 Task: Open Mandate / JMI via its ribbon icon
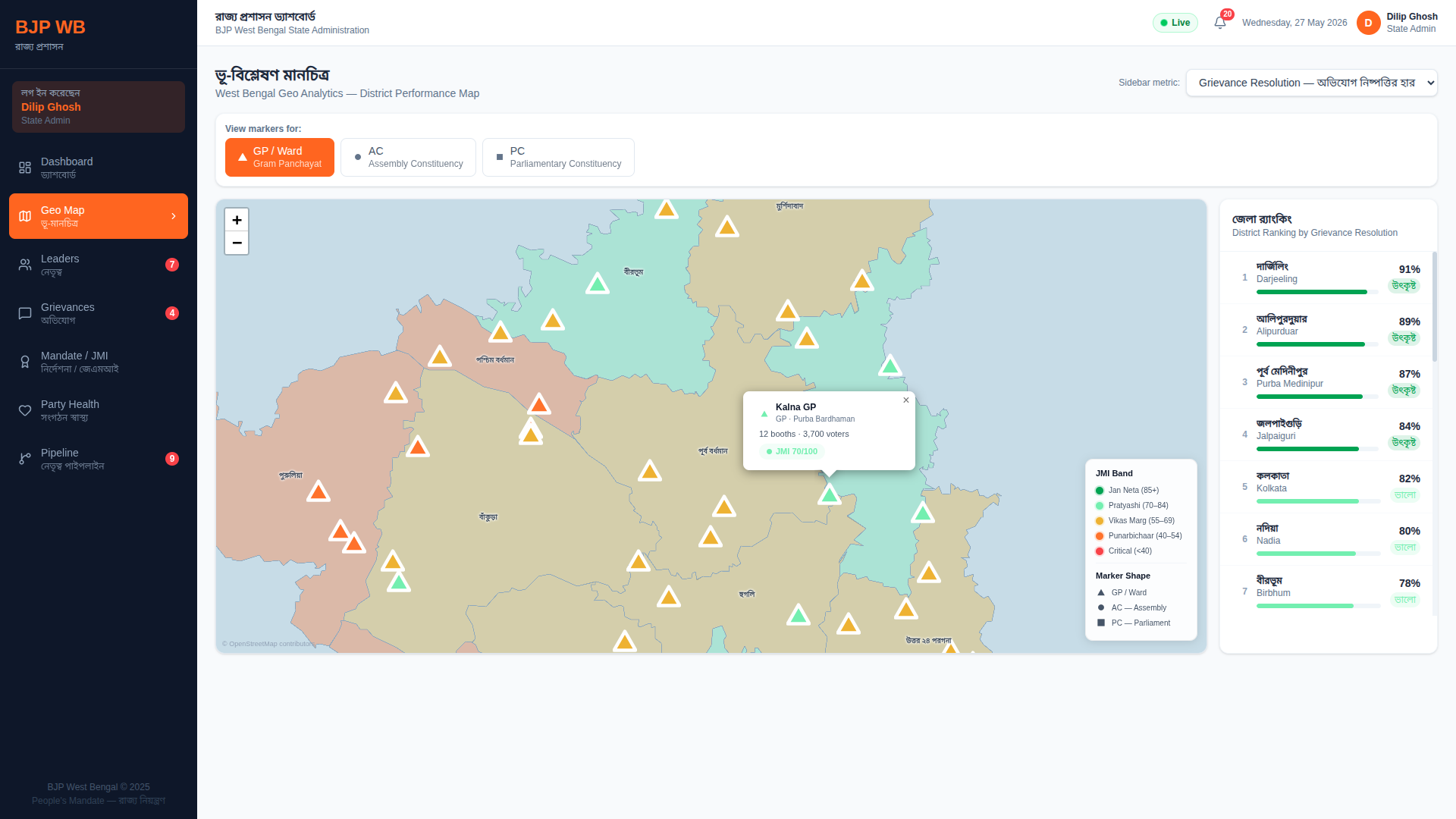pos(25,362)
